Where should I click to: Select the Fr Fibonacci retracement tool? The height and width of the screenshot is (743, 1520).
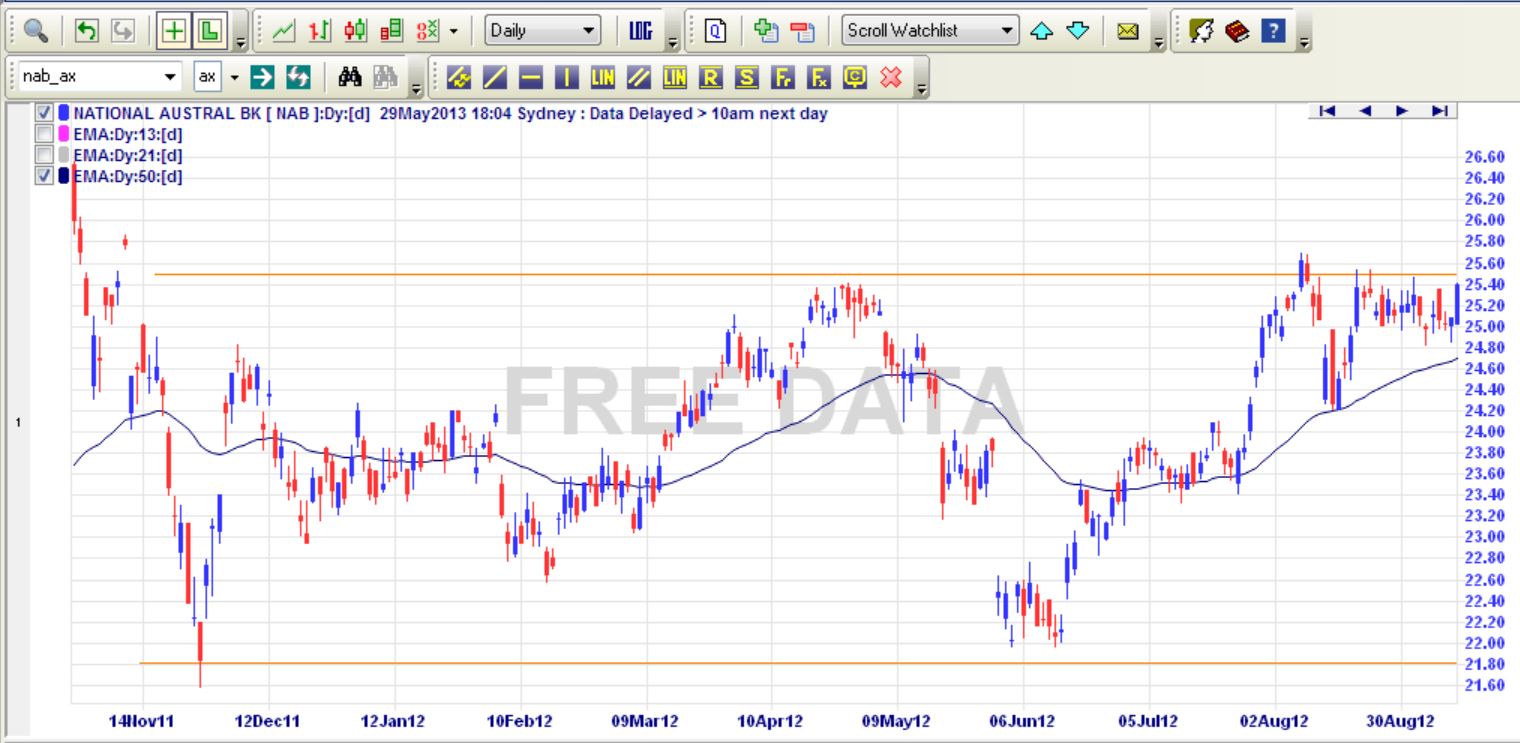(783, 76)
